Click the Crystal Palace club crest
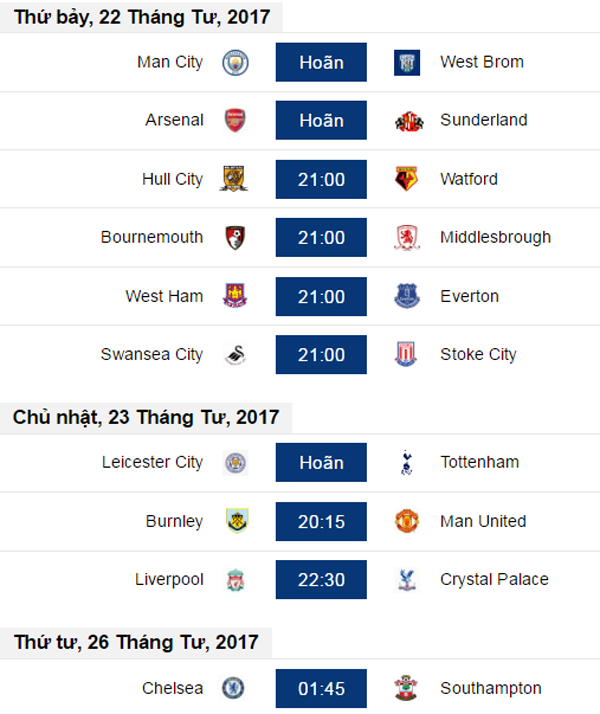The width and height of the screenshot is (600, 714). tap(407, 579)
